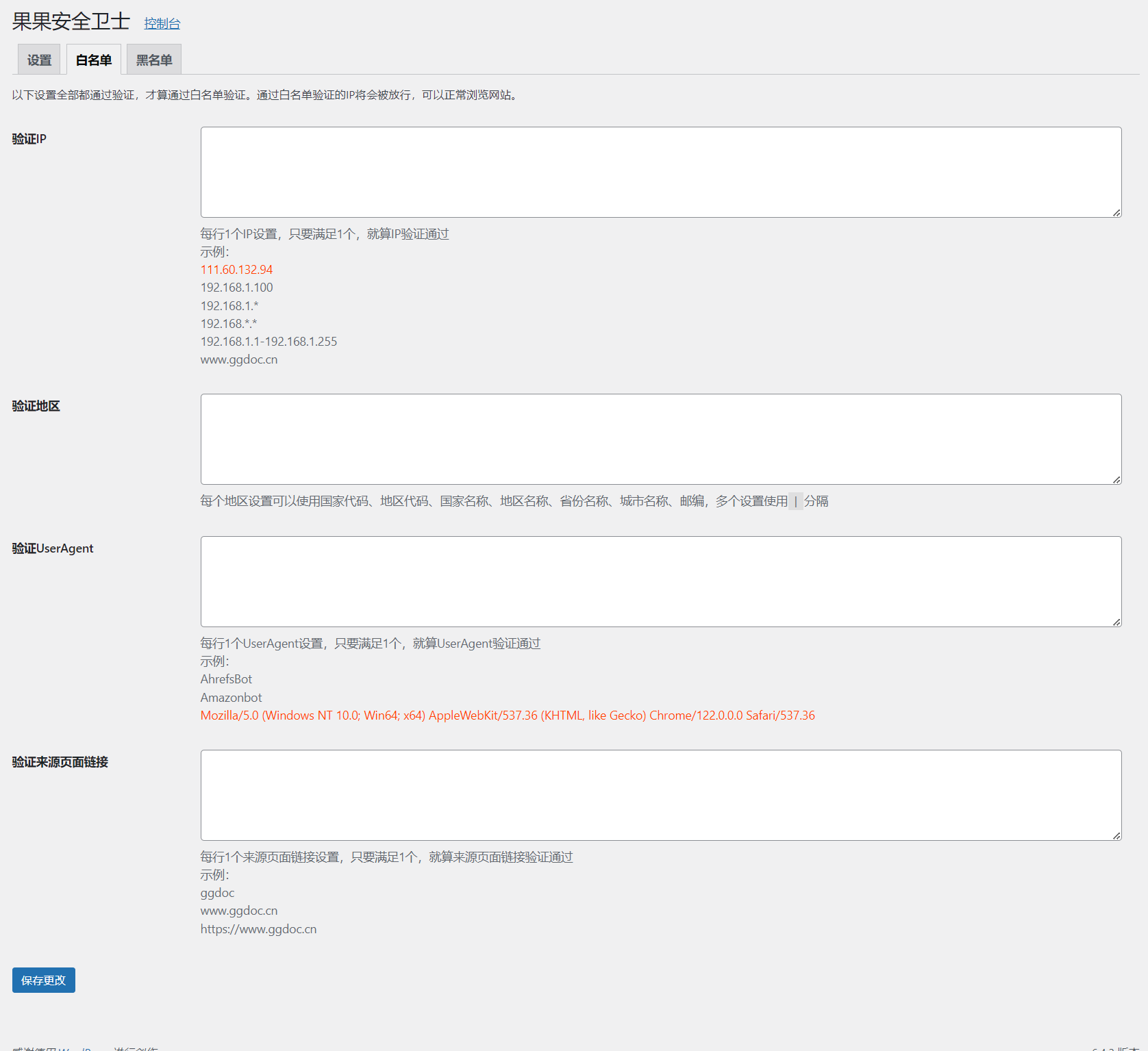The height and width of the screenshot is (1051, 1148).
Task: Click the red Mozilla/5.0 UserAgent example
Action: [x=508, y=716]
